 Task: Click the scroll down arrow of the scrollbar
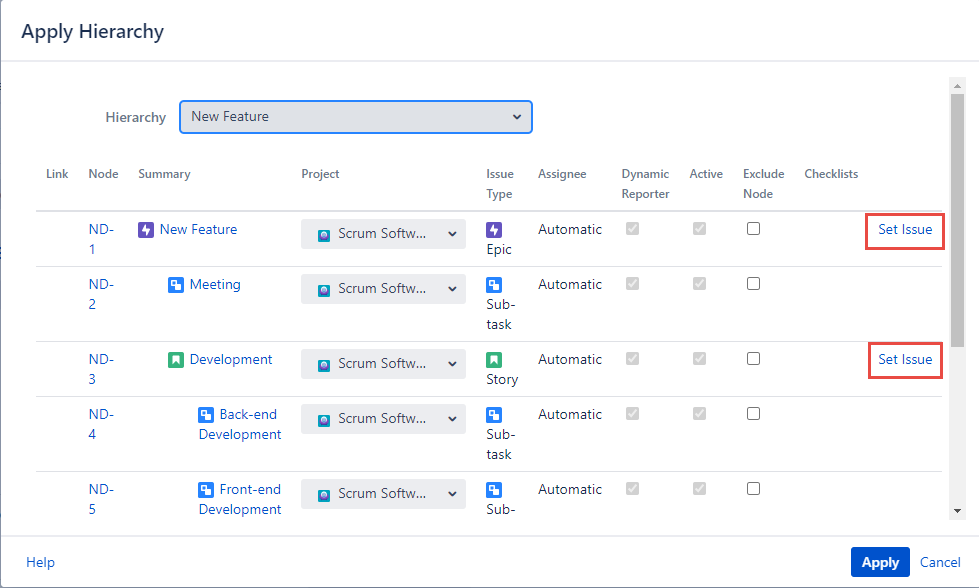(x=957, y=510)
